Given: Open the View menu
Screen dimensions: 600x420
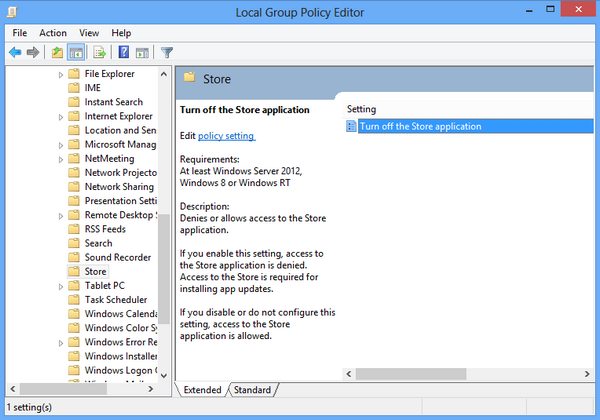Looking at the screenshot, I should click(x=89, y=33).
